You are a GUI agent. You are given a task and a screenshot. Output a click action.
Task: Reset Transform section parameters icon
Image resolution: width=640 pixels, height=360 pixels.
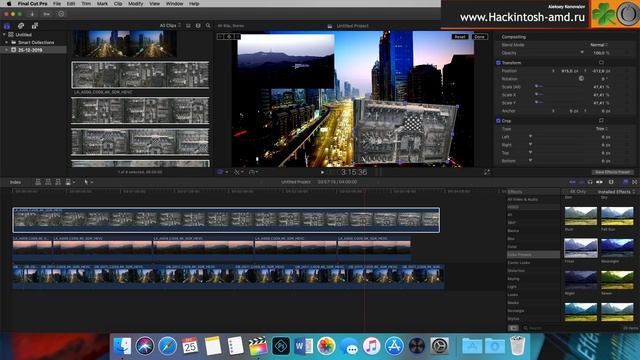pos(601,62)
